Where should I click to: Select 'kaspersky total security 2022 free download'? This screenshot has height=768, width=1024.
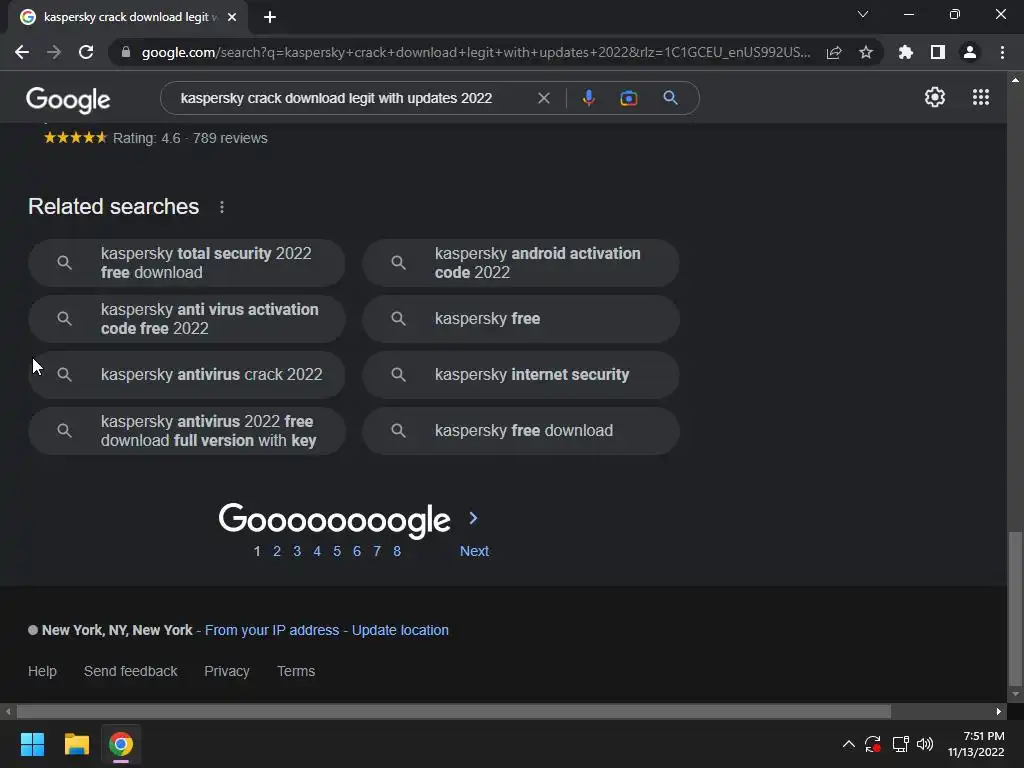(x=187, y=263)
